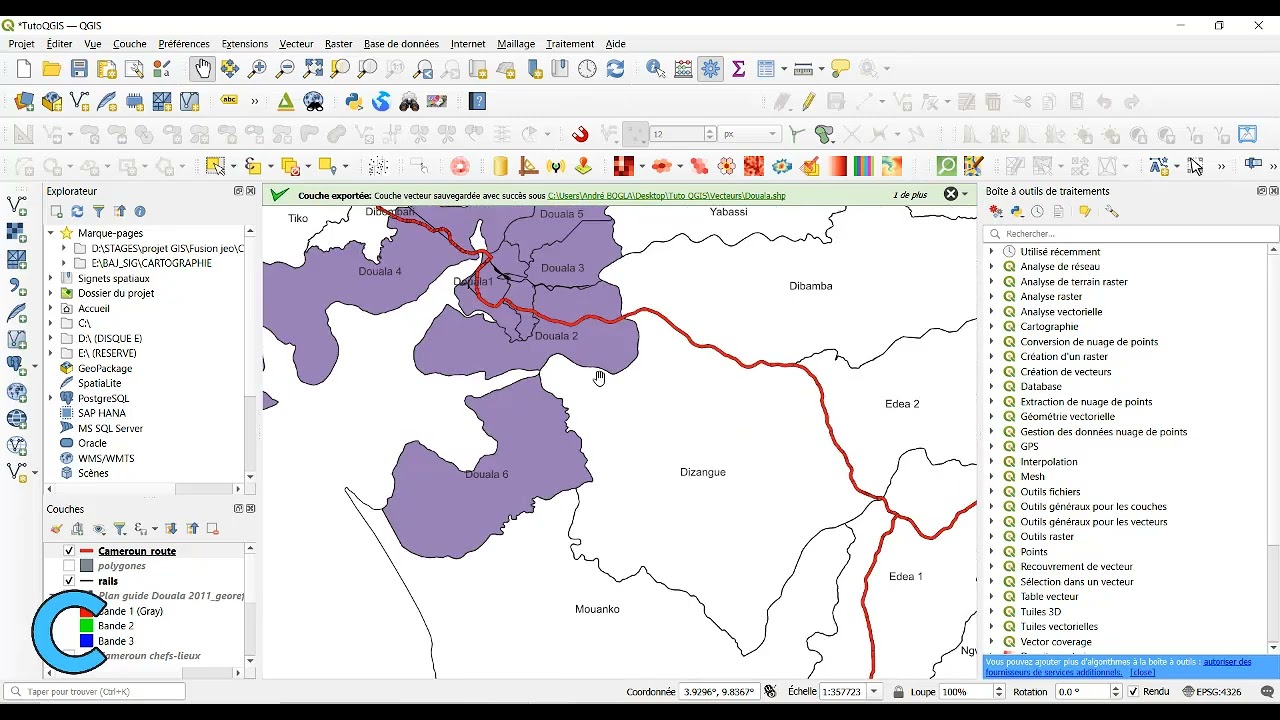The image size is (1280, 720).
Task: Click the [close] link in toolbox notice
Action: (1142, 672)
